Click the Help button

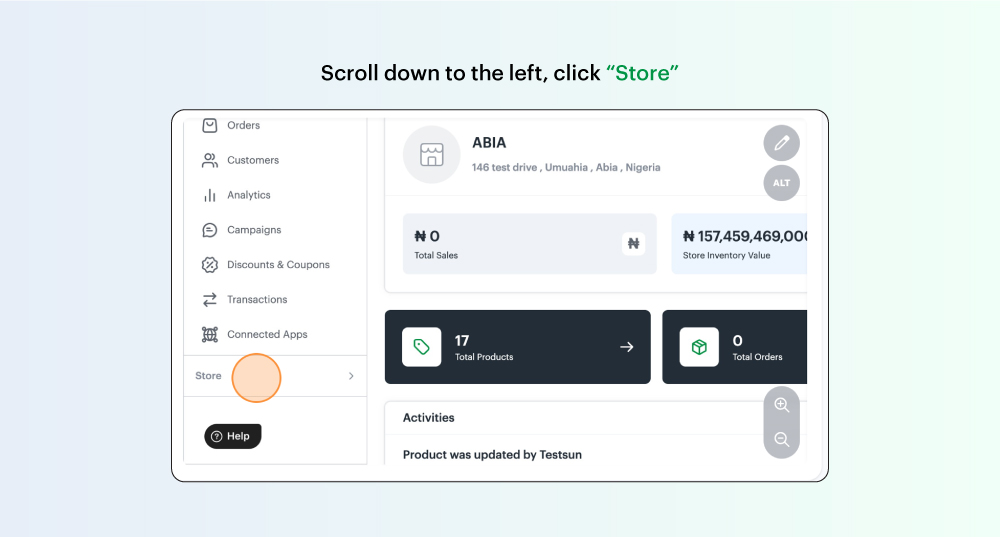click(233, 436)
